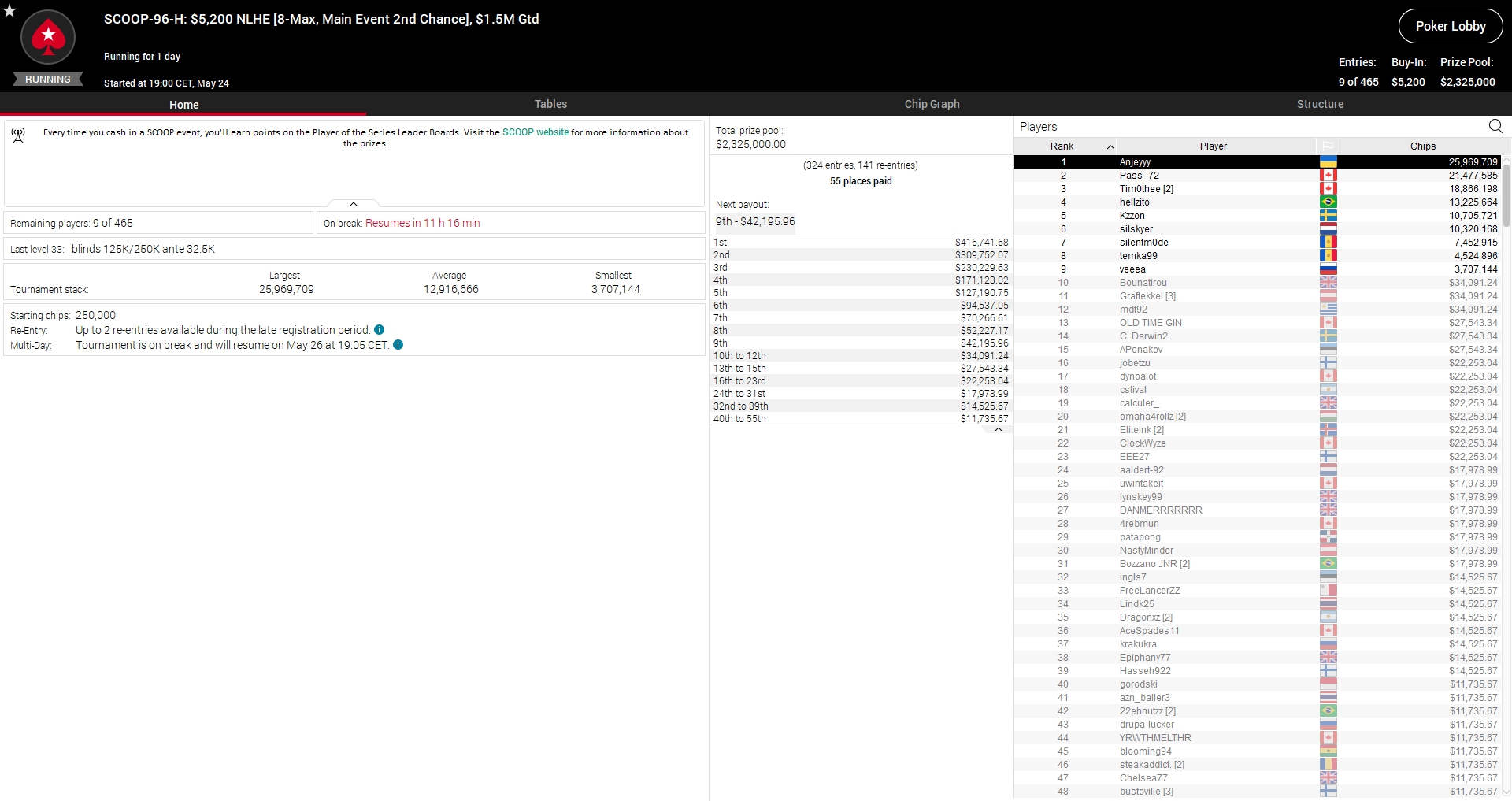Image resolution: width=1512 pixels, height=801 pixels.
Task: Click temka99's flag icon
Action: point(1329,256)
